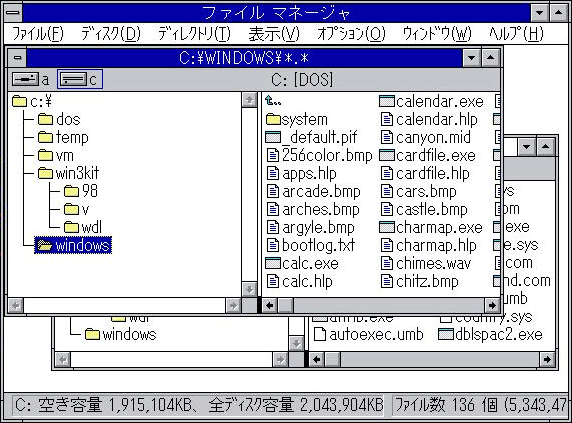
Task: Select autoexec.umb in background window
Action: click(369, 334)
